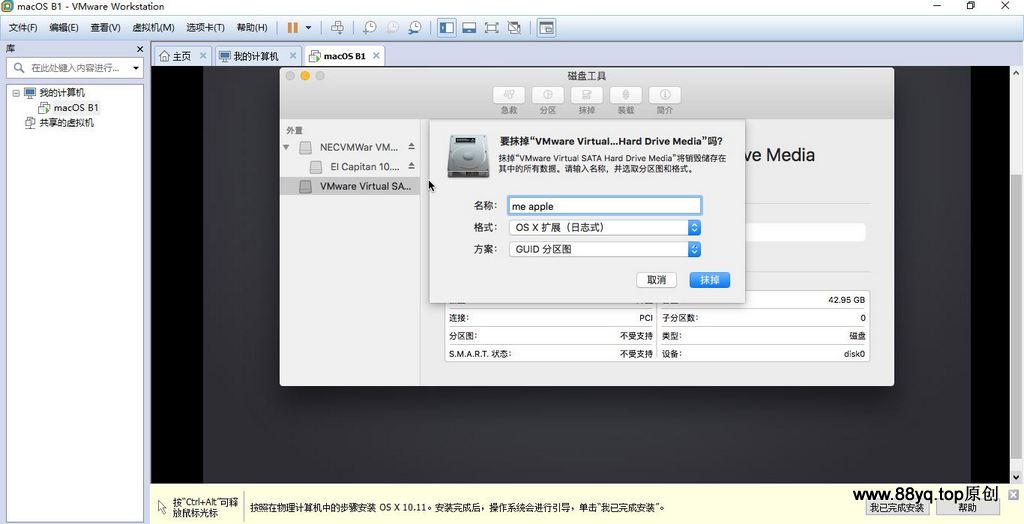Open the 格式 format dropdown (OS X 扩展)
This screenshot has height=524, width=1024.
coord(605,227)
